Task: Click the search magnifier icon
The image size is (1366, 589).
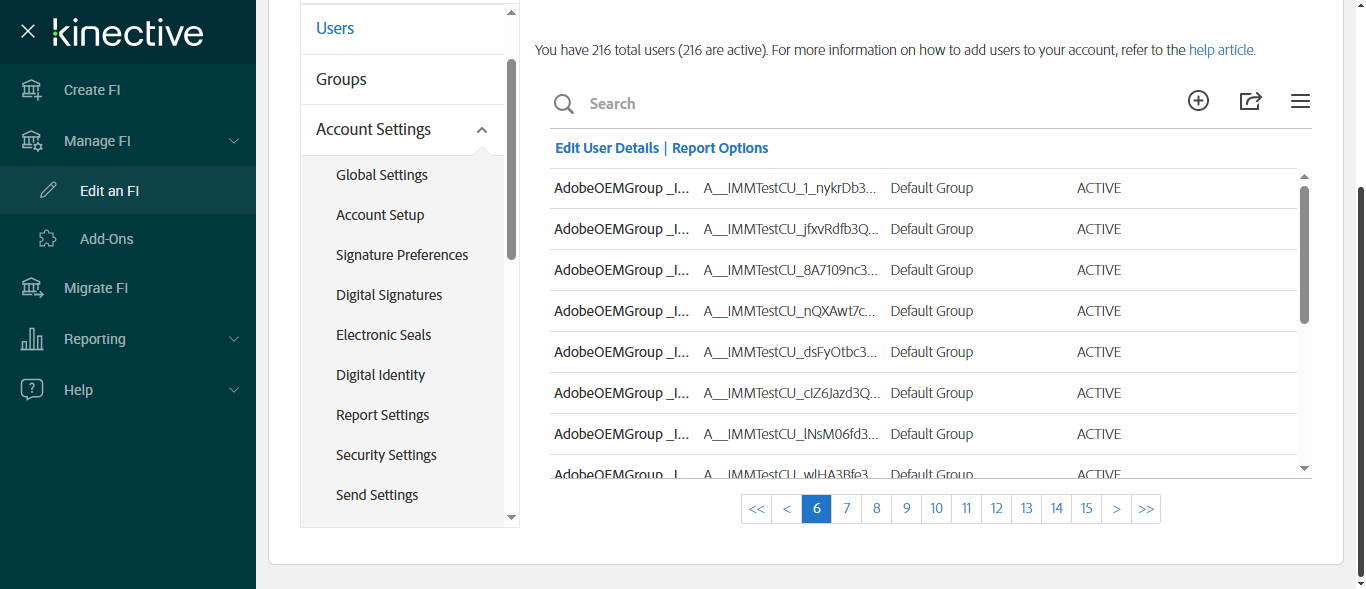Action: pos(564,104)
